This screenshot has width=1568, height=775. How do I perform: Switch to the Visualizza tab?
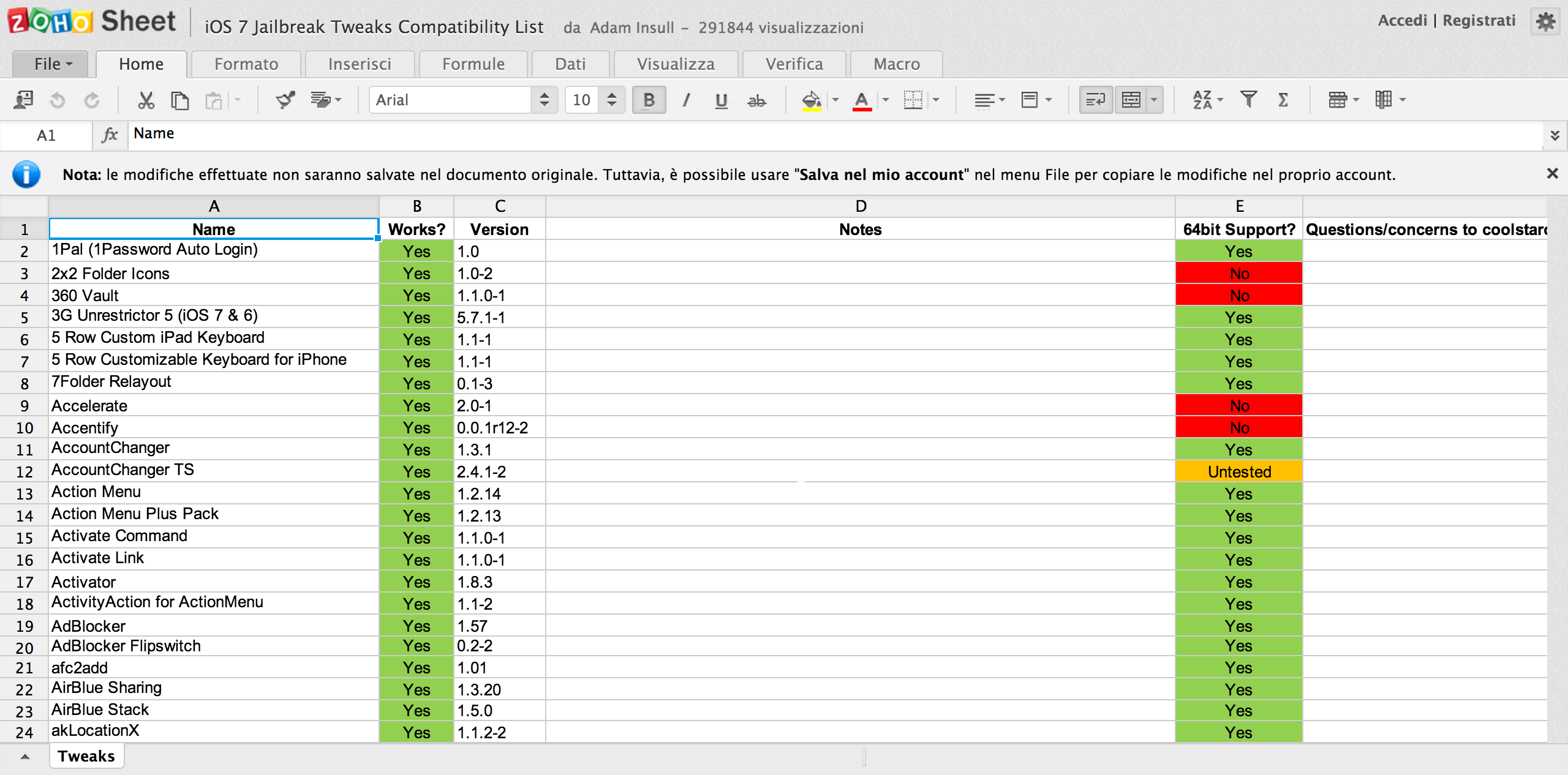(x=676, y=64)
